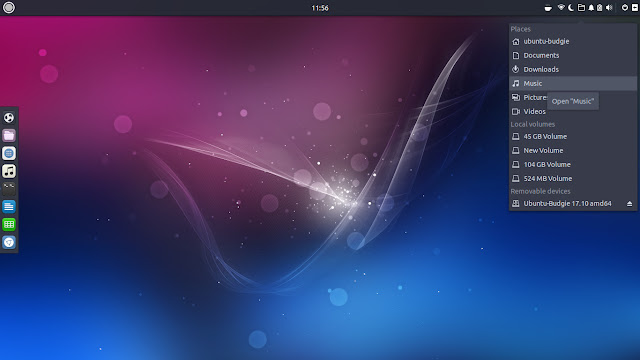Toggle the Raven sidebar panel icon

click(x=635, y=8)
